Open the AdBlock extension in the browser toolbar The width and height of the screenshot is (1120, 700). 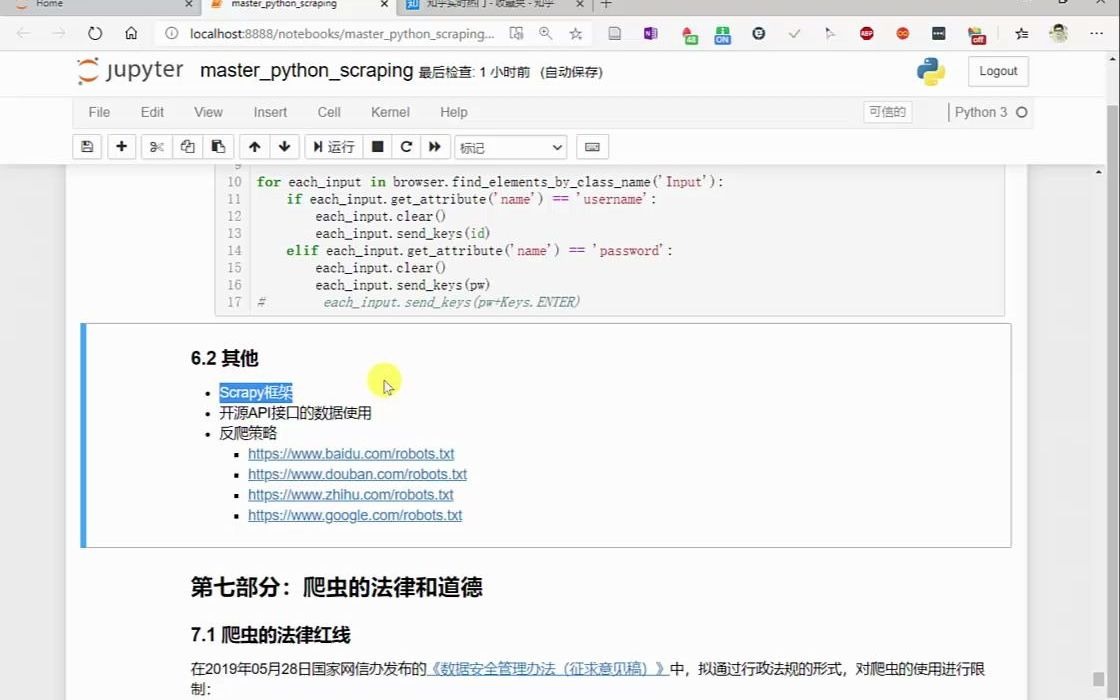coord(866,33)
